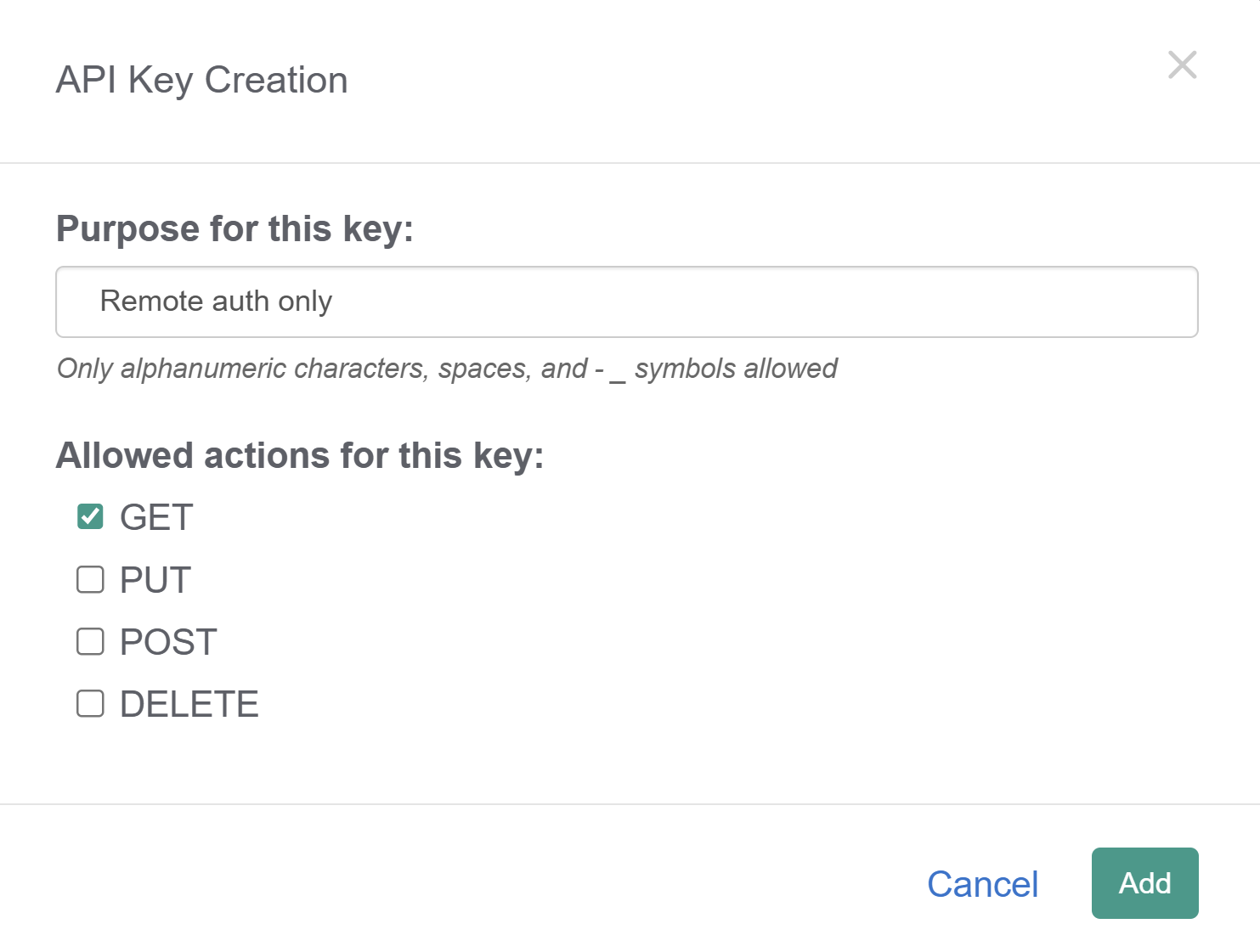Click the 'API Key Creation' dialog title
Screen dimensions: 1260x952
(201, 79)
